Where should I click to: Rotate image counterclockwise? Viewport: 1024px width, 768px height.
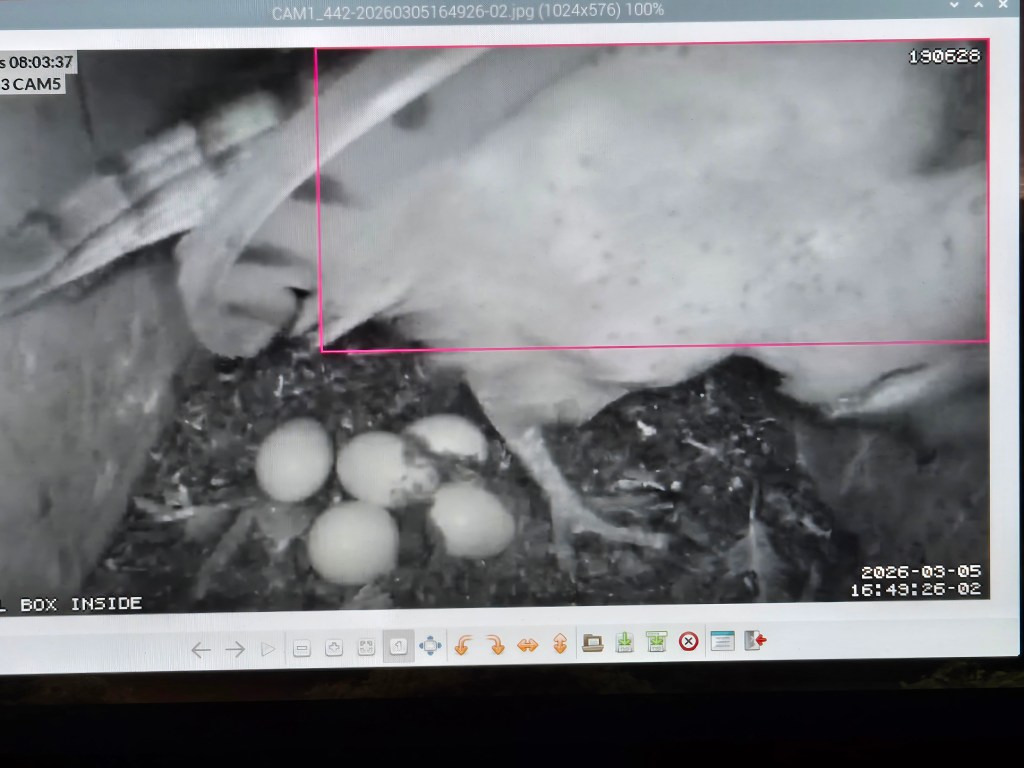(x=463, y=645)
